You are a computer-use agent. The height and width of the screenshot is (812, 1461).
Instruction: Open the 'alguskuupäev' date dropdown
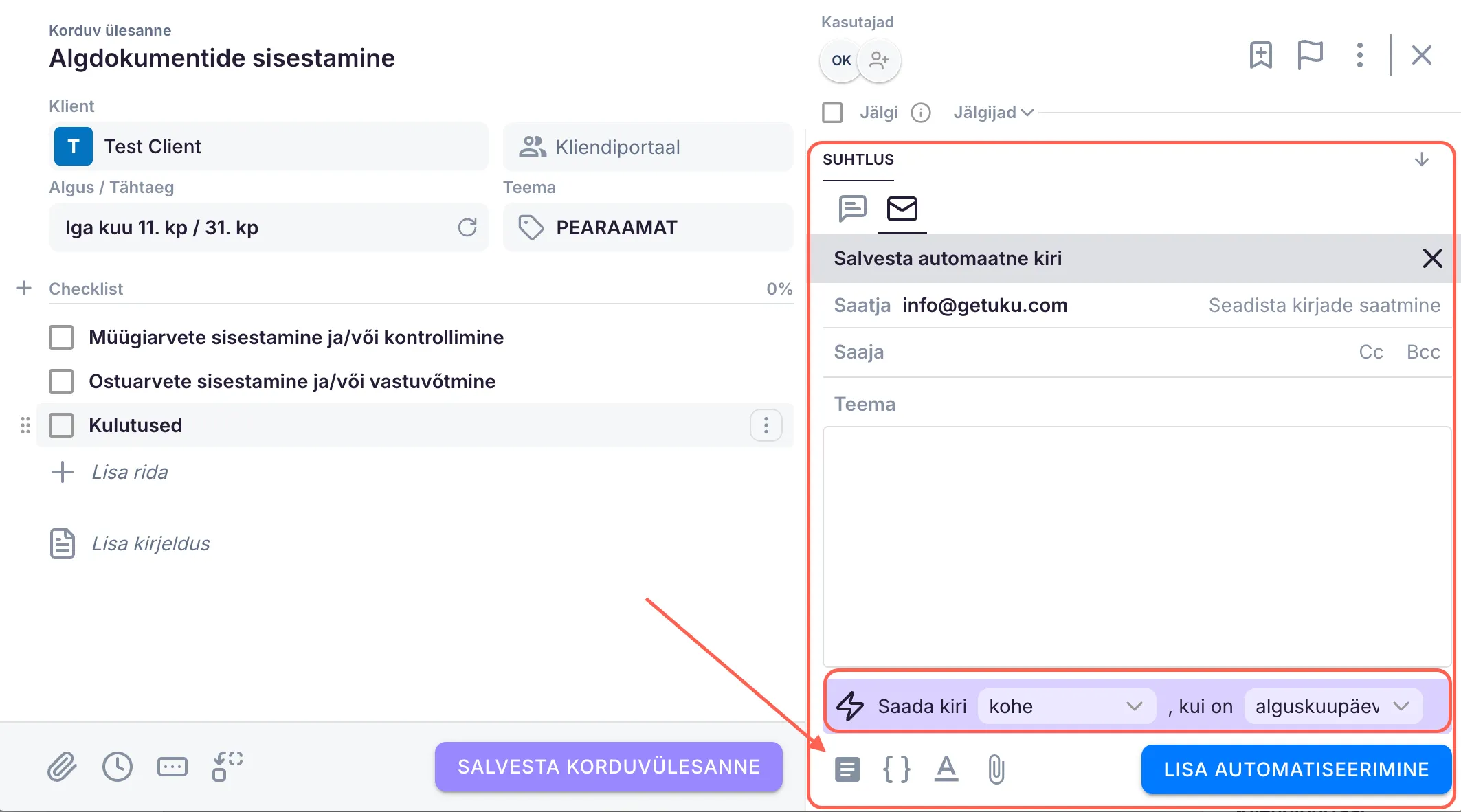click(1332, 706)
